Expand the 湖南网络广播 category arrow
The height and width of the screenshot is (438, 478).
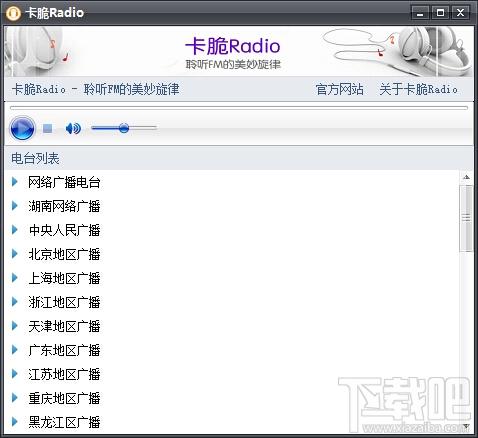[15, 206]
